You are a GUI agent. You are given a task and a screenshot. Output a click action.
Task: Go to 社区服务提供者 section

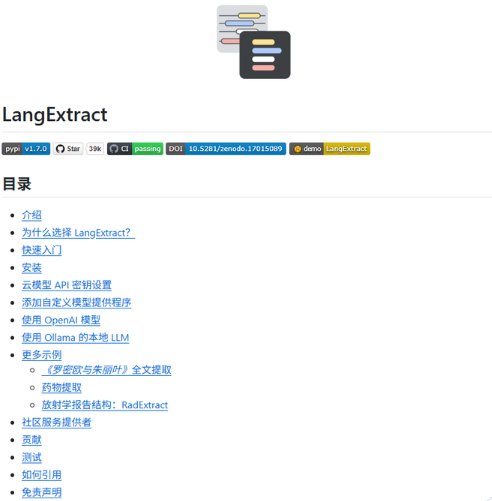57,422
